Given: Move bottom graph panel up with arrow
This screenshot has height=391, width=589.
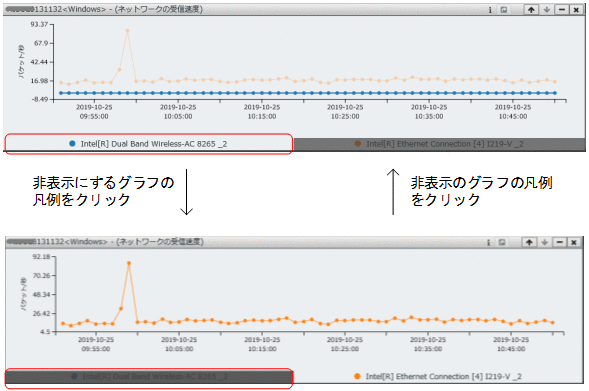Looking at the screenshot, I should tap(529, 242).
